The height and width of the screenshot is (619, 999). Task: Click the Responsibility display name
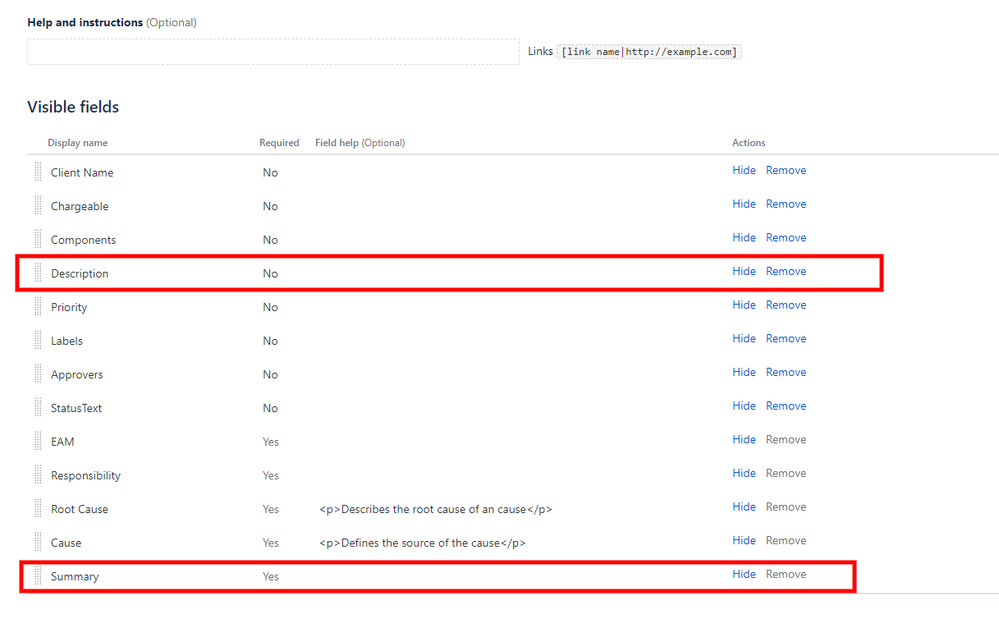click(85, 476)
